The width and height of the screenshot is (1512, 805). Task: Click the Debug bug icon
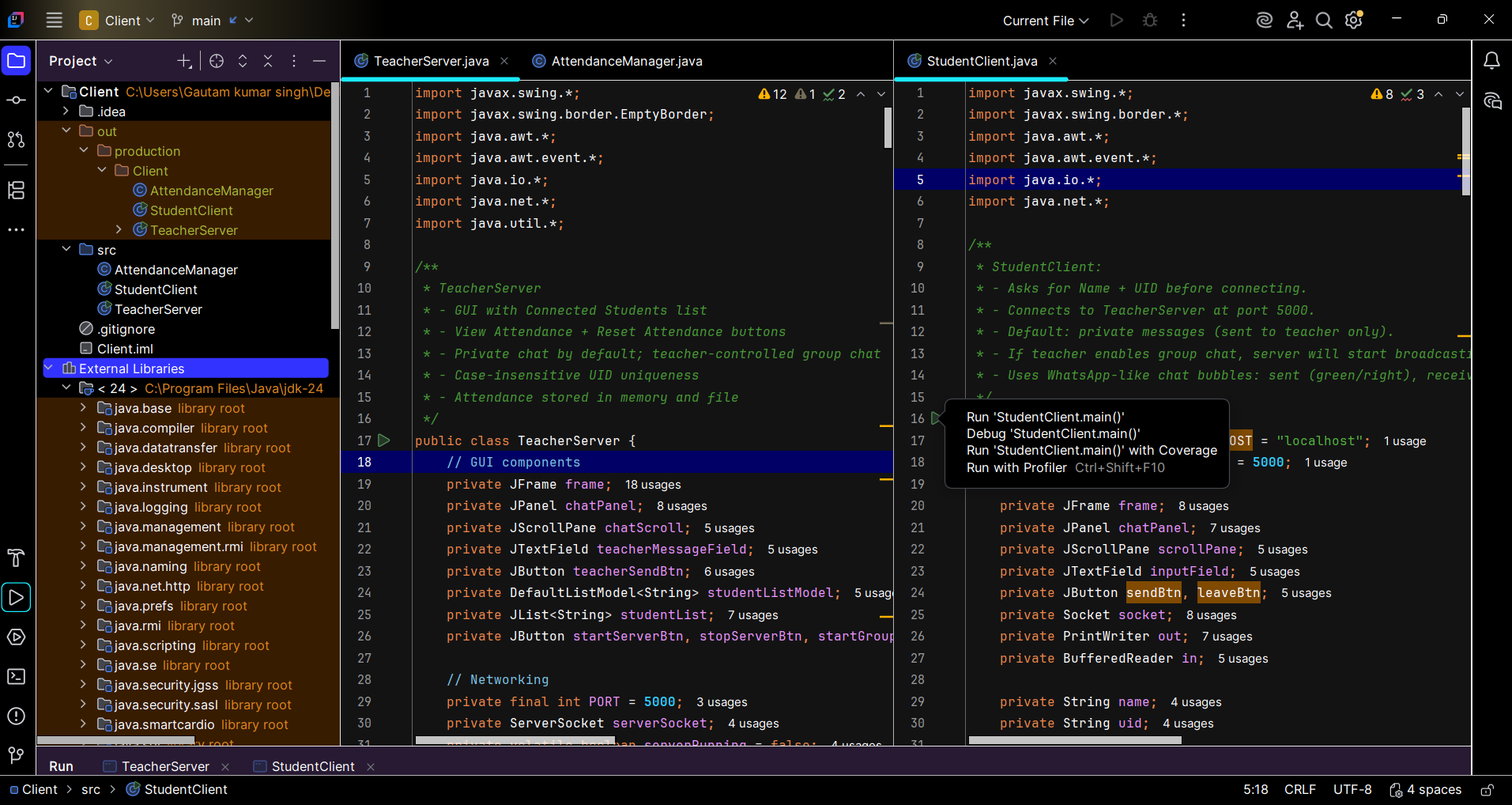(1150, 21)
